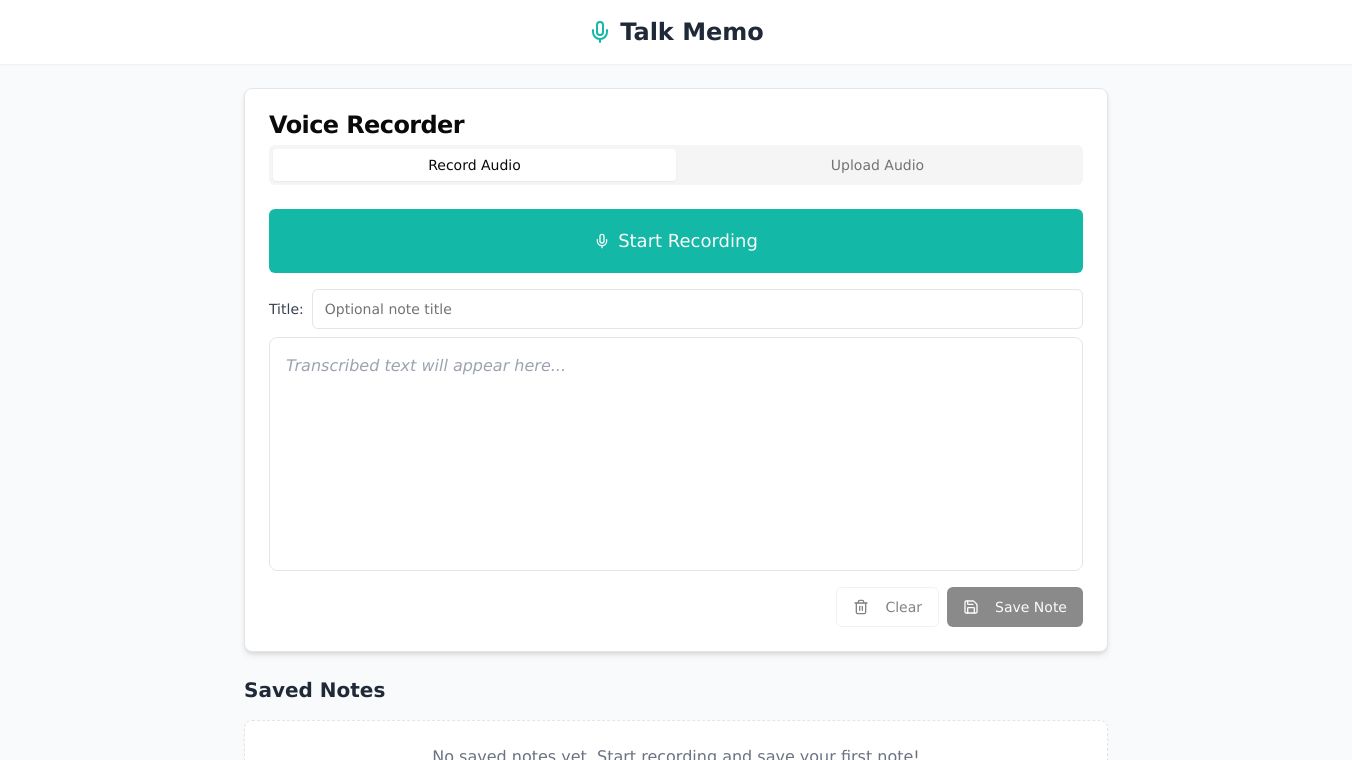Click the "Title:" label

click(x=286, y=309)
